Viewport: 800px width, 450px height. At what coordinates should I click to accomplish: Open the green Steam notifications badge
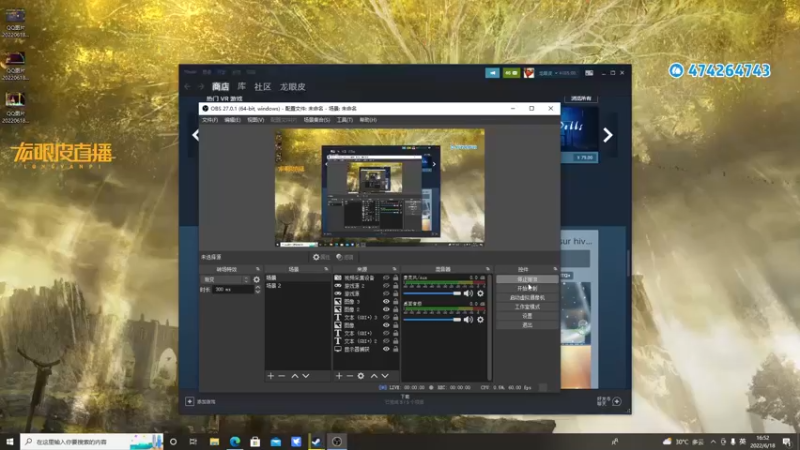pyautogui.click(x=511, y=73)
